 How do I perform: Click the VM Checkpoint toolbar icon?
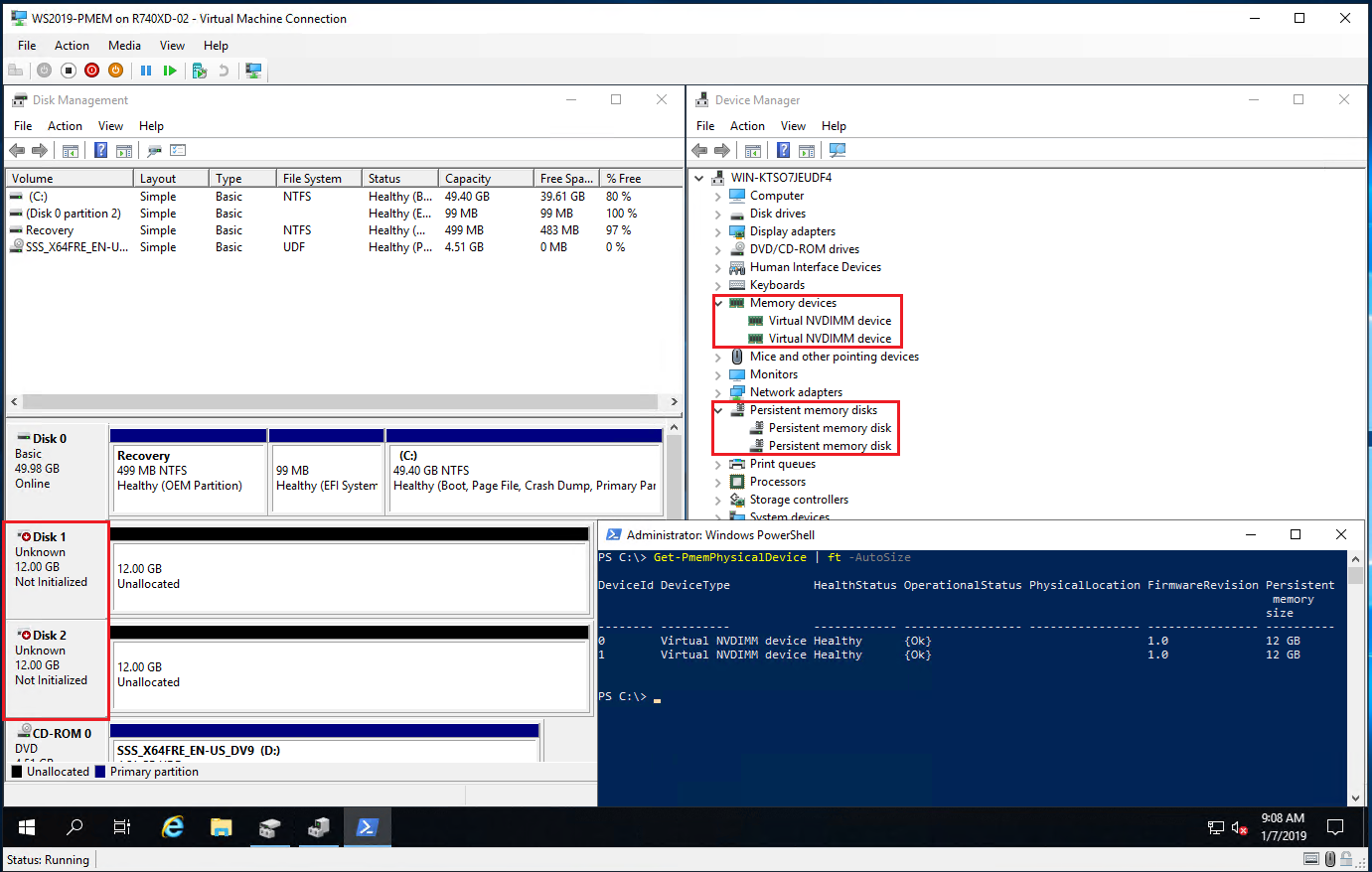click(199, 71)
